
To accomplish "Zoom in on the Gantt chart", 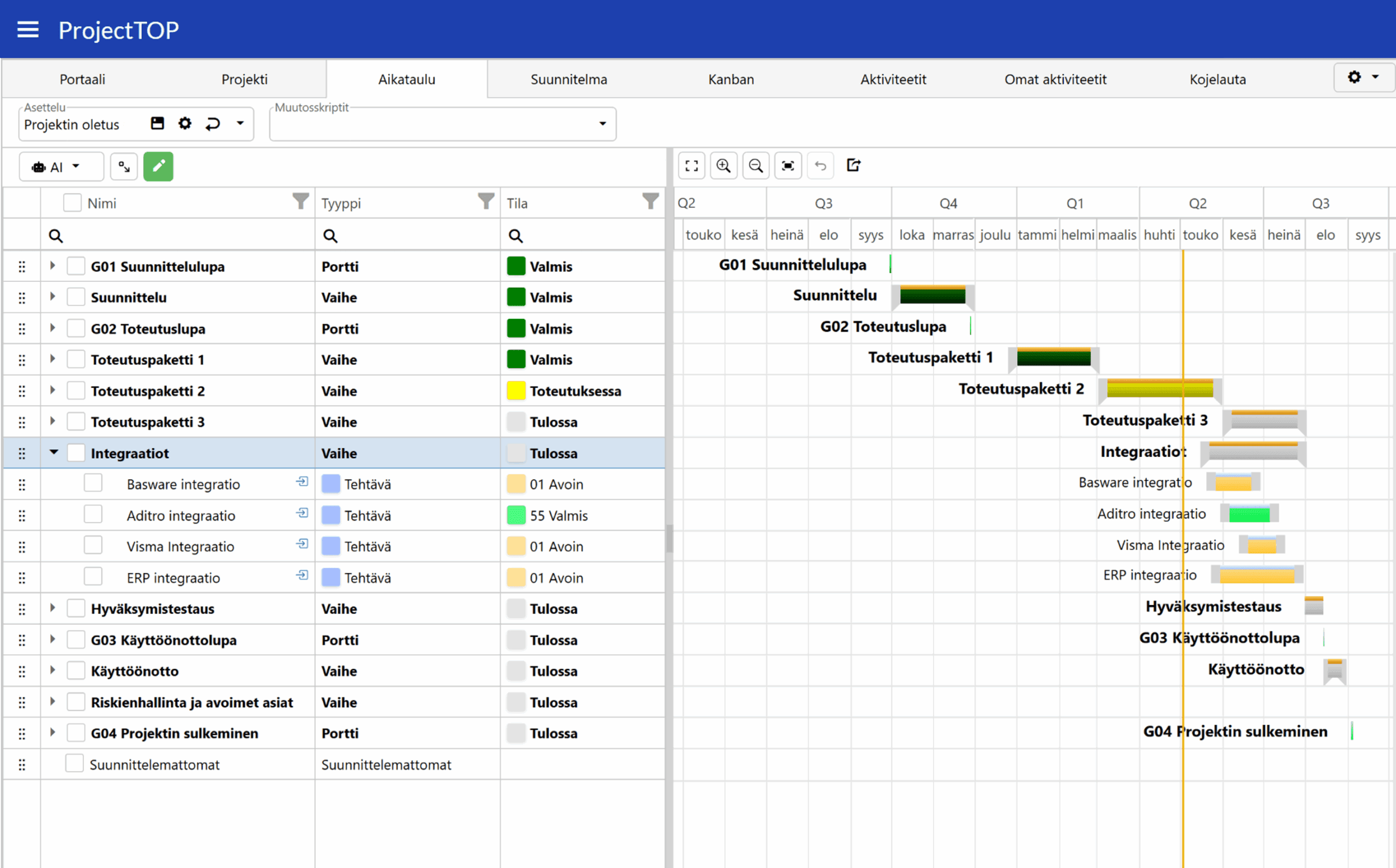I will (723, 166).
